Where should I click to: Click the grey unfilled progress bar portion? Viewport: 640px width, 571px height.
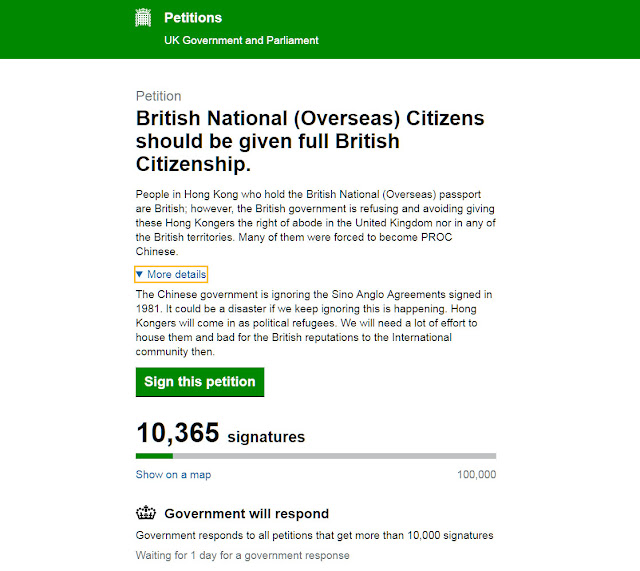point(334,456)
